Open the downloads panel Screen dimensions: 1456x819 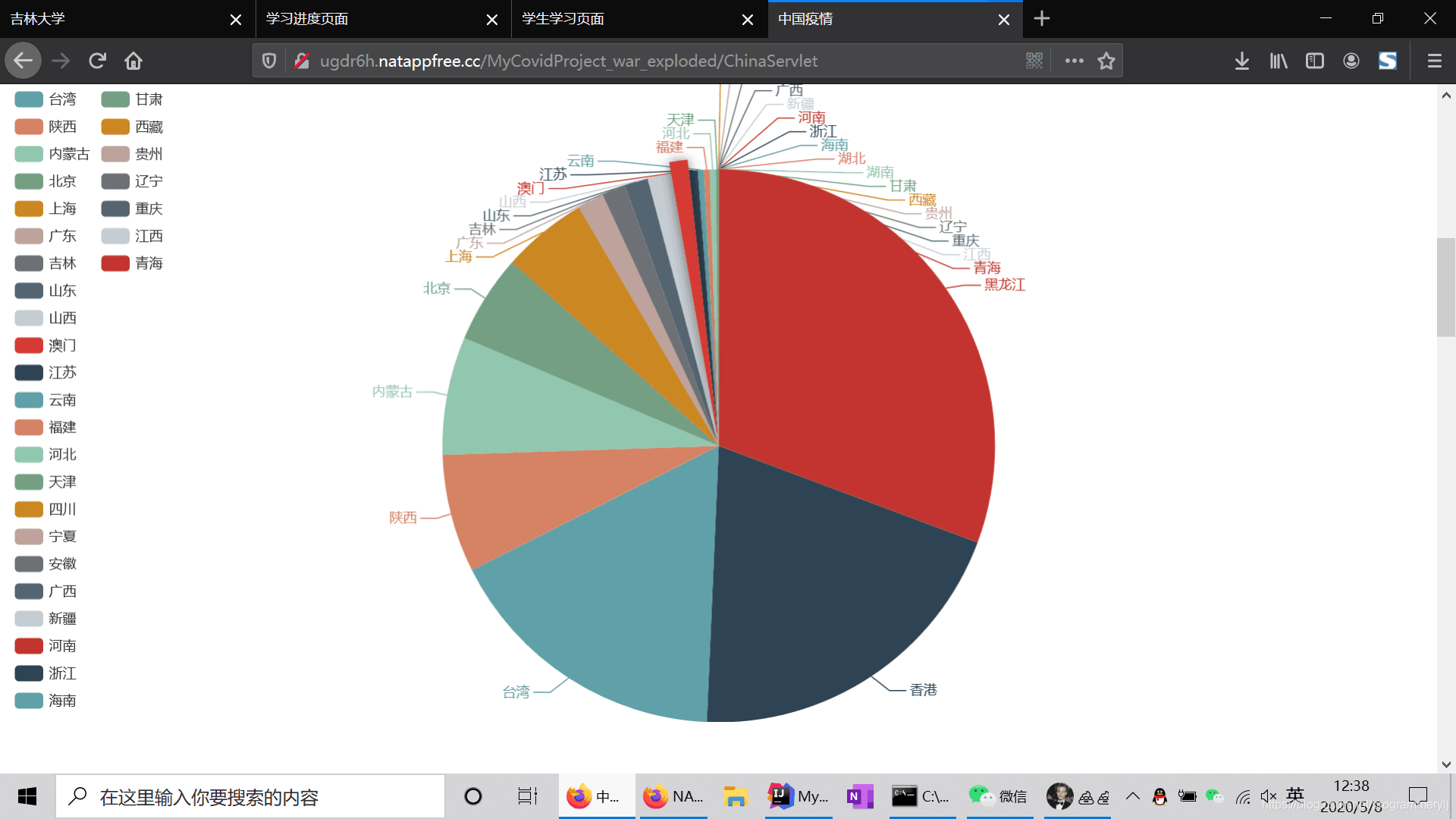pyautogui.click(x=1241, y=61)
